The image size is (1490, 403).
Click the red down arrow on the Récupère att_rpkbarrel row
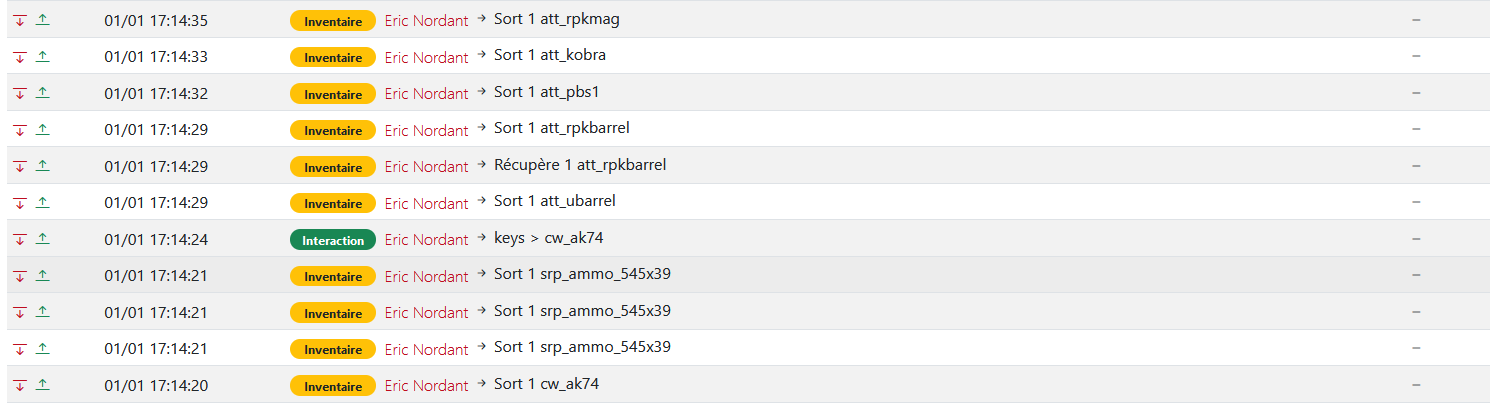tap(19, 166)
